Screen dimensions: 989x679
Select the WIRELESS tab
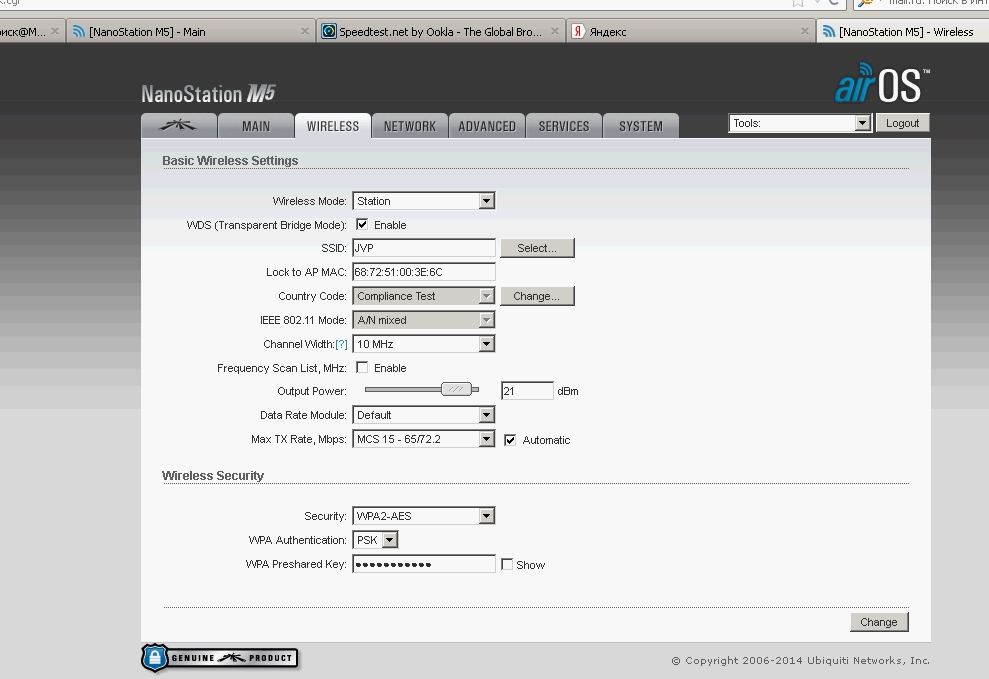pos(332,125)
